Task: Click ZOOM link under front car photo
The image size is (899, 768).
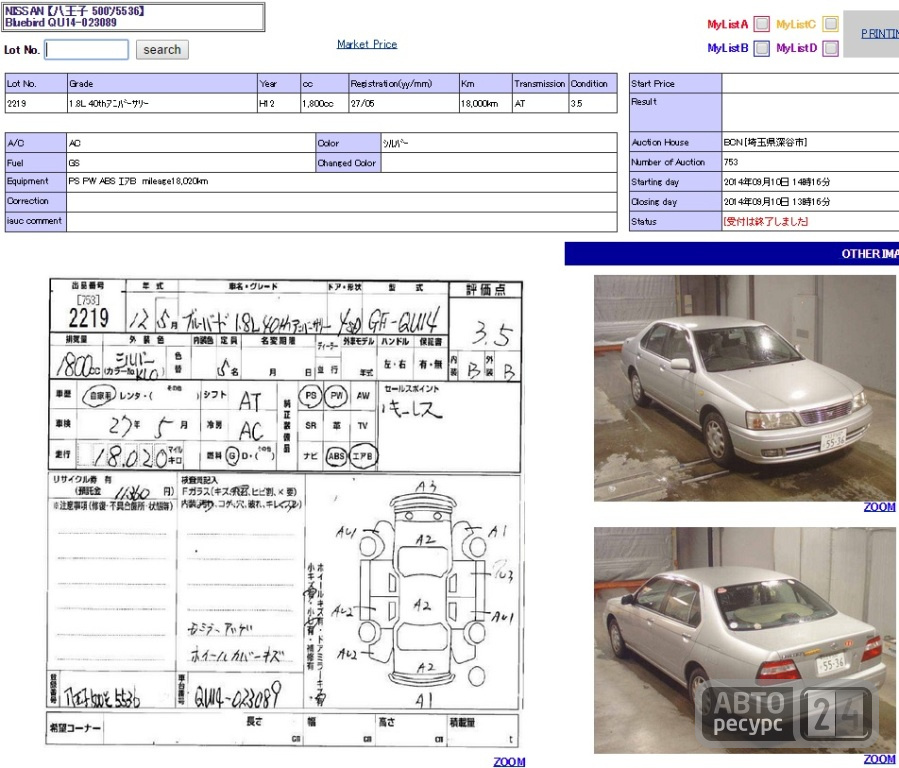Action: tap(879, 507)
